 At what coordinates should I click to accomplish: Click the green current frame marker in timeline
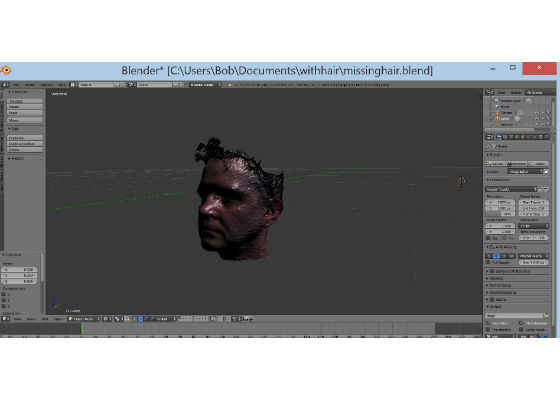pyautogui.click(x=82, y=329)
